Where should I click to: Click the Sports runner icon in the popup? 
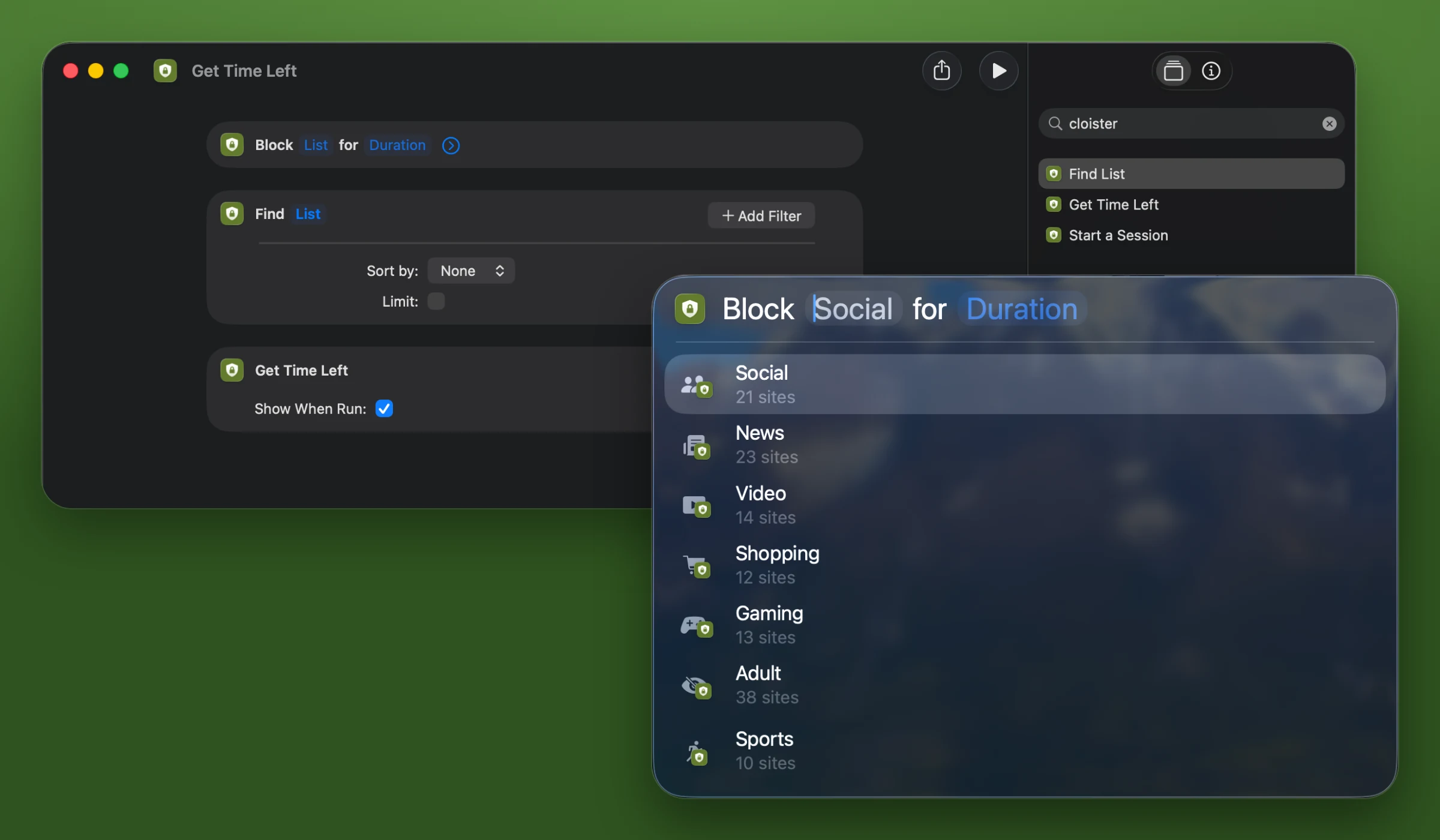click(696, 753)
